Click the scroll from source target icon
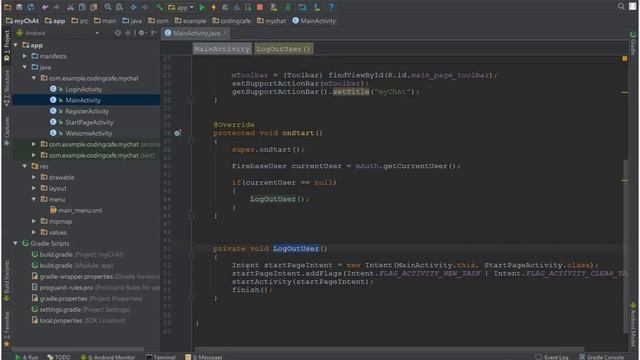The width and height of the screenshot is (640, 360). coord(118,33)
